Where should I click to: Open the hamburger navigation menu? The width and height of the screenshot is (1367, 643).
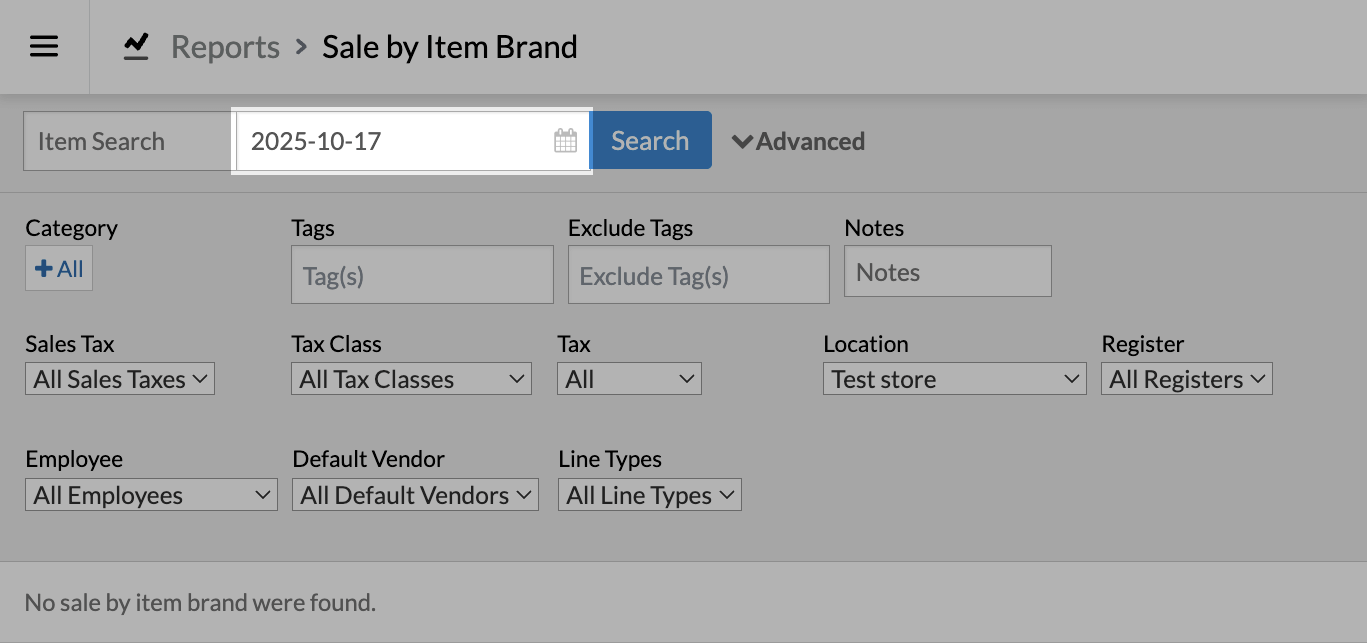(x=44, y=47)
